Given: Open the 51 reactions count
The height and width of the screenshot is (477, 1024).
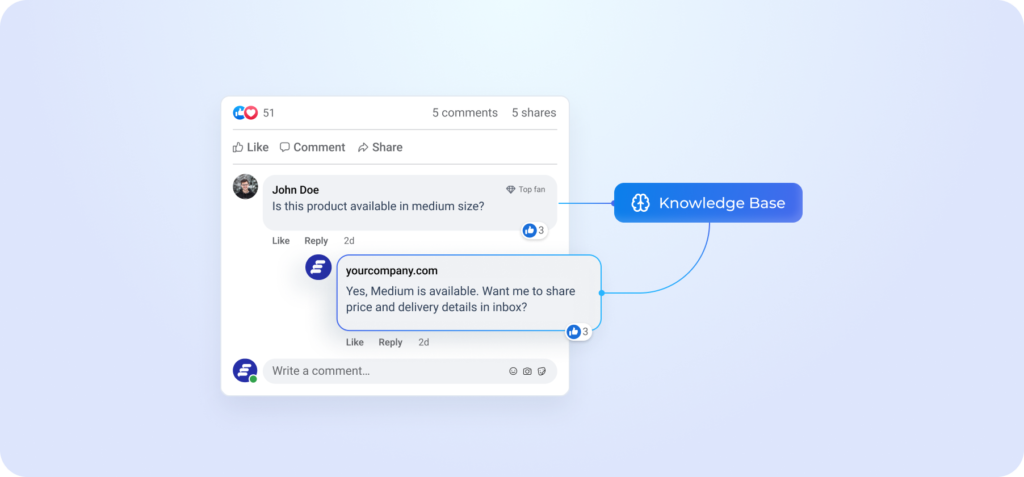Looking at the screenshot, I should [269, 113].
